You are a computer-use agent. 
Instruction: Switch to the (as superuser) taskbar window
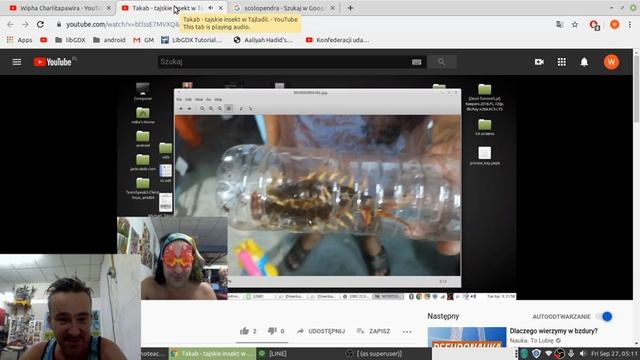pos(374,353)
